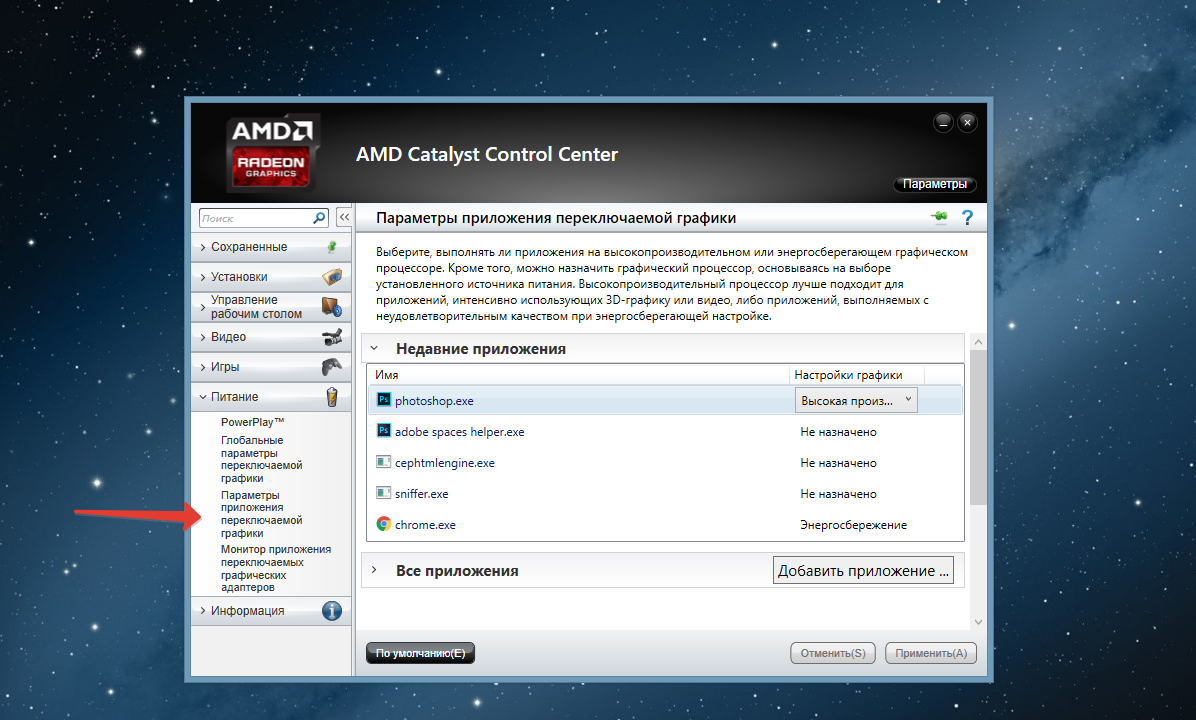Collapse the Недавние приложения section
The width and height of the screenshot is (1196, 720).
375,349
